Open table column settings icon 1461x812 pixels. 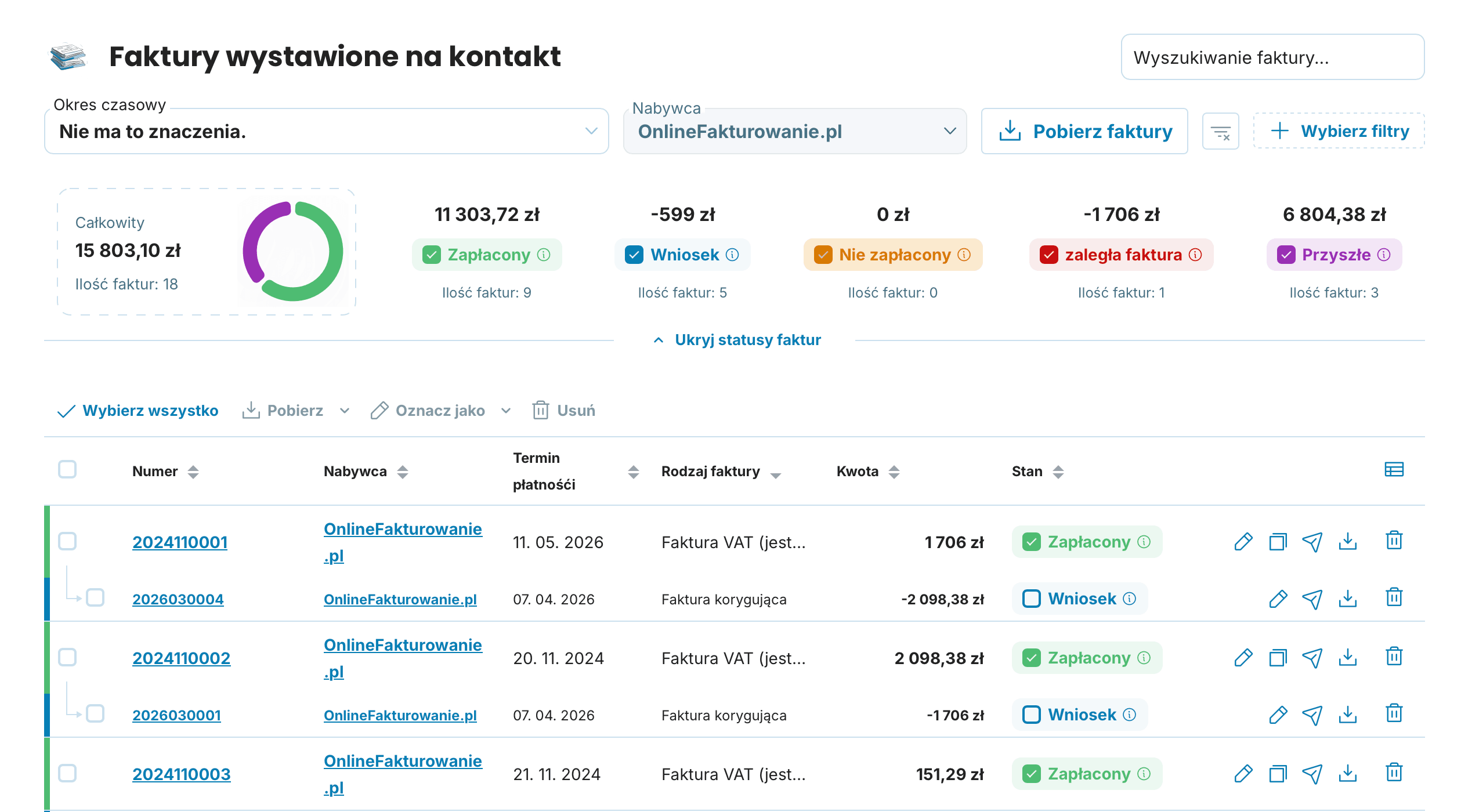(1394, 469)
